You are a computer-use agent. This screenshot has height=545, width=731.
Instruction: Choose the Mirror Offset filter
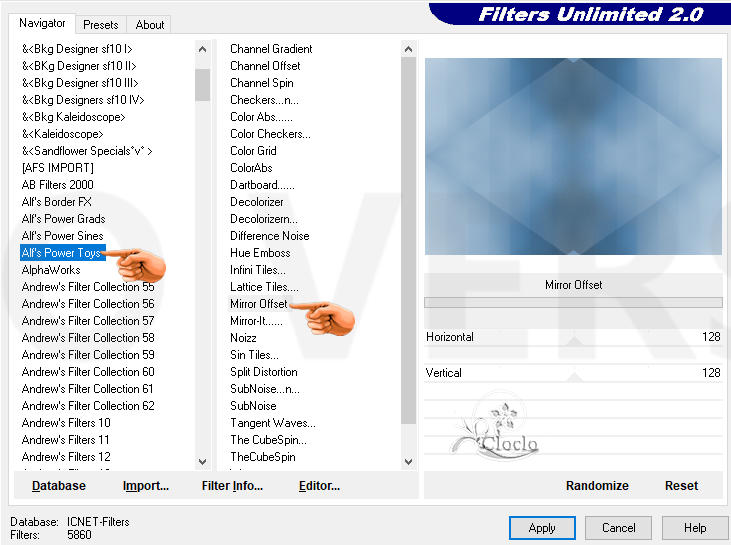coord(259,304)
